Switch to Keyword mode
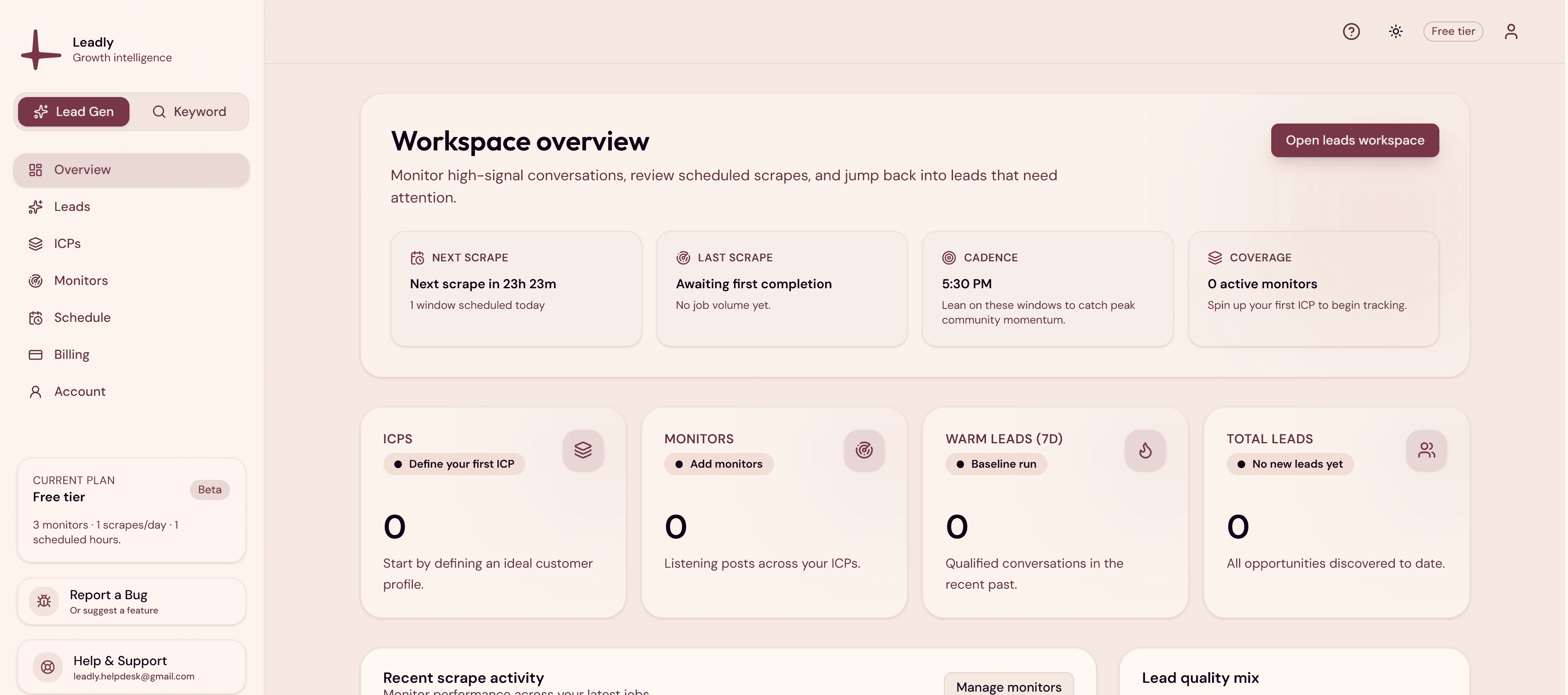 click(x=189, y=112)
